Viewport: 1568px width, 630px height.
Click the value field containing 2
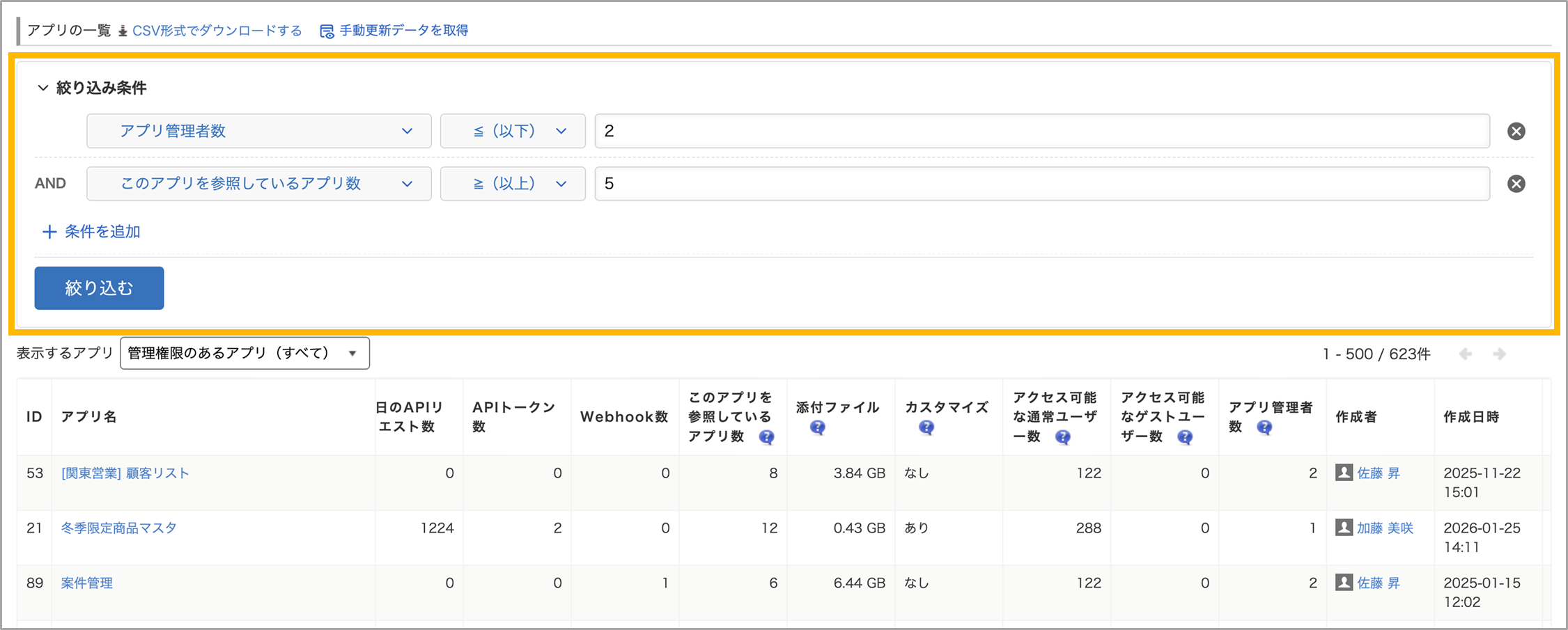pyautogui.click(x=1042, y=131)
